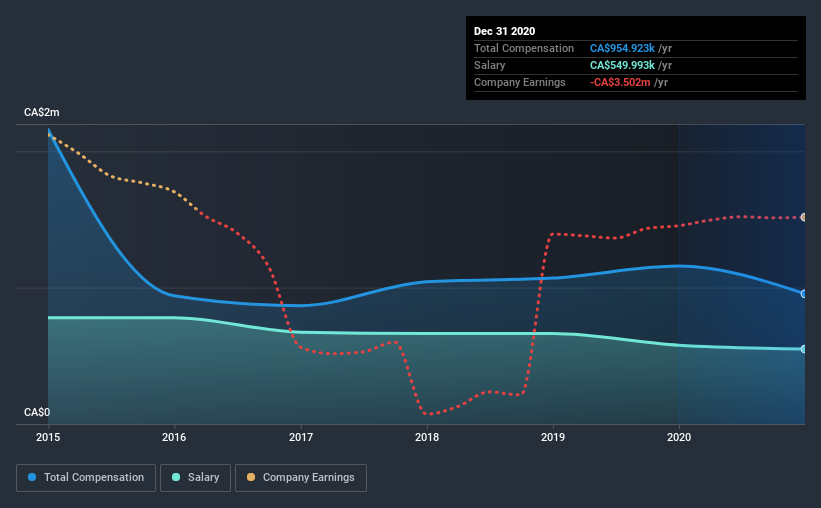Click the 2015 x-axis label
Image resolution: width=821 pixels, height=508 pixels.
pos(48,437)
